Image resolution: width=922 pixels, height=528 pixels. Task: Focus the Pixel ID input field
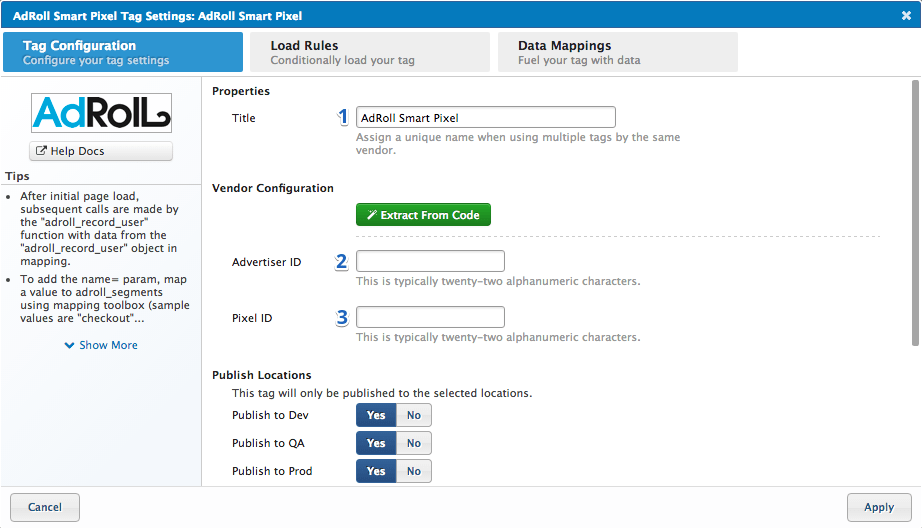point(430,318)
